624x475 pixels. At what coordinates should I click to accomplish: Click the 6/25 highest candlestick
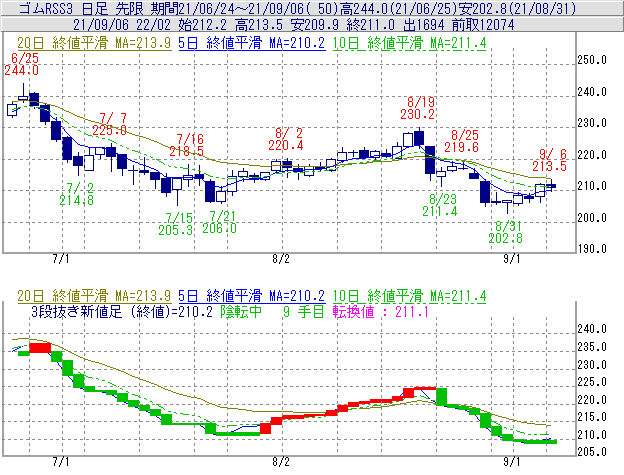pyautogui.click(x=23, y=95)
